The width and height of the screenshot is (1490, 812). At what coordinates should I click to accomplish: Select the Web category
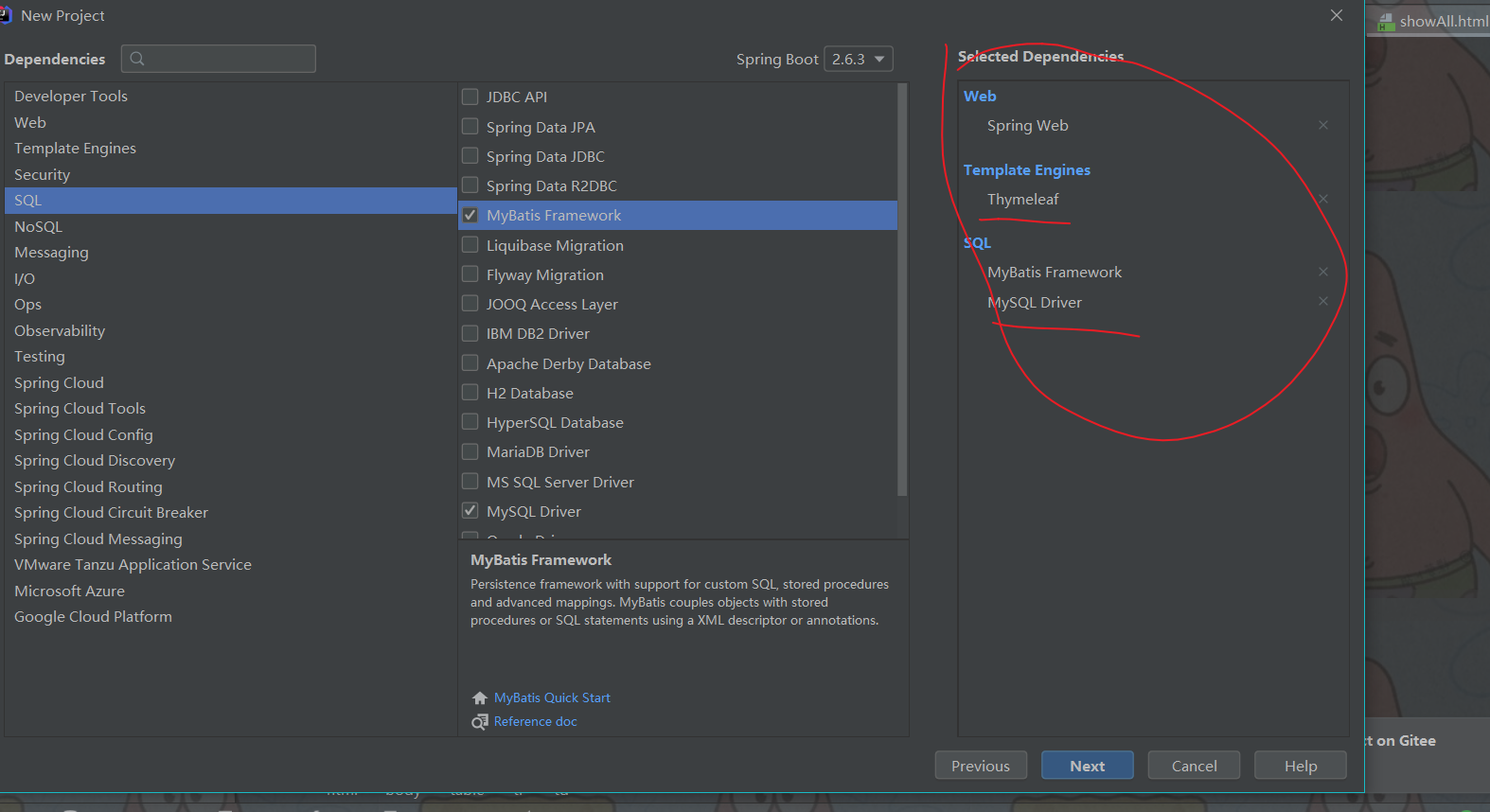[x=231, y=123]
